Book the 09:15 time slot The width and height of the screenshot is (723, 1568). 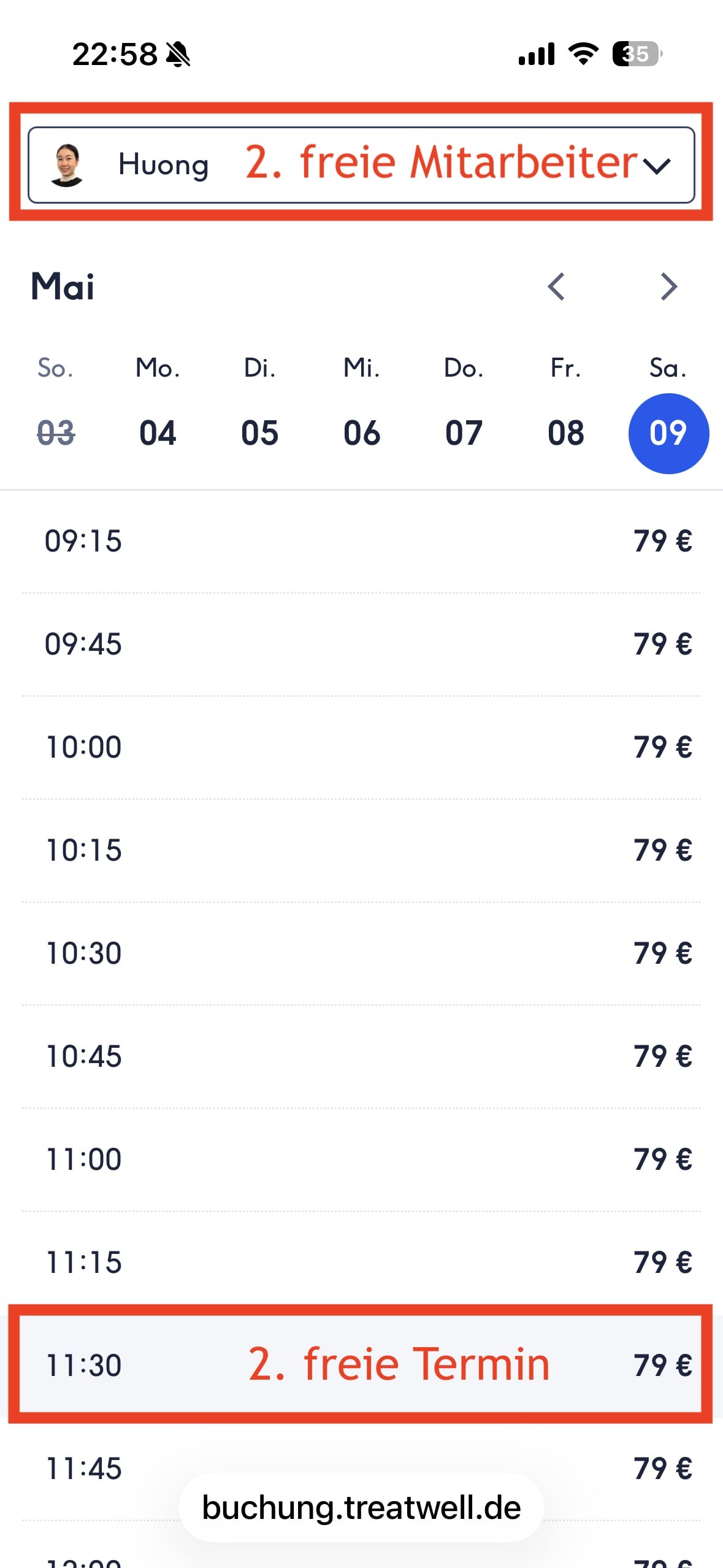[x=361, y=541]
